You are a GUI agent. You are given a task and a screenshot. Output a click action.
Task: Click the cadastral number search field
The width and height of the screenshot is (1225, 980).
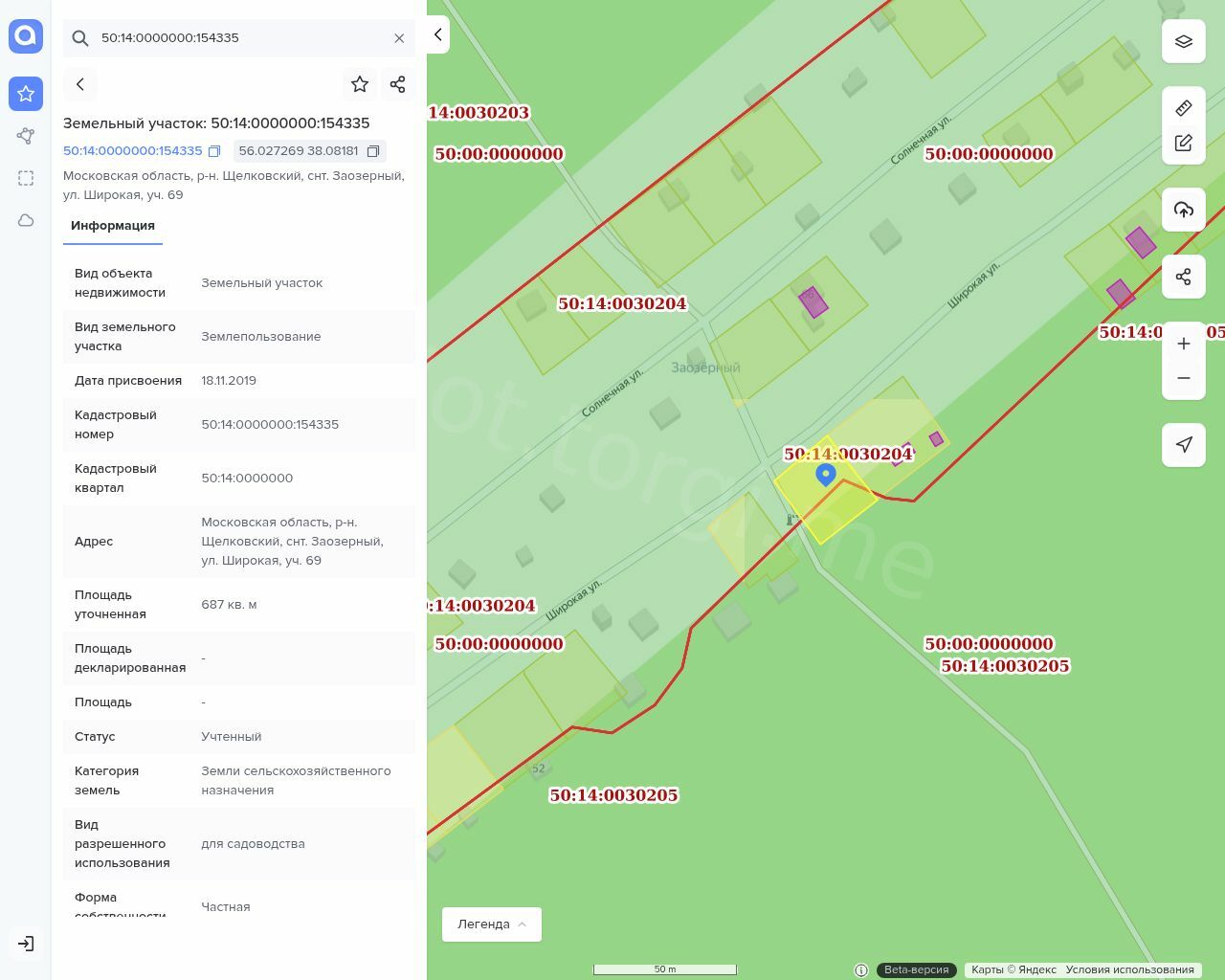[x=239, y=38]
